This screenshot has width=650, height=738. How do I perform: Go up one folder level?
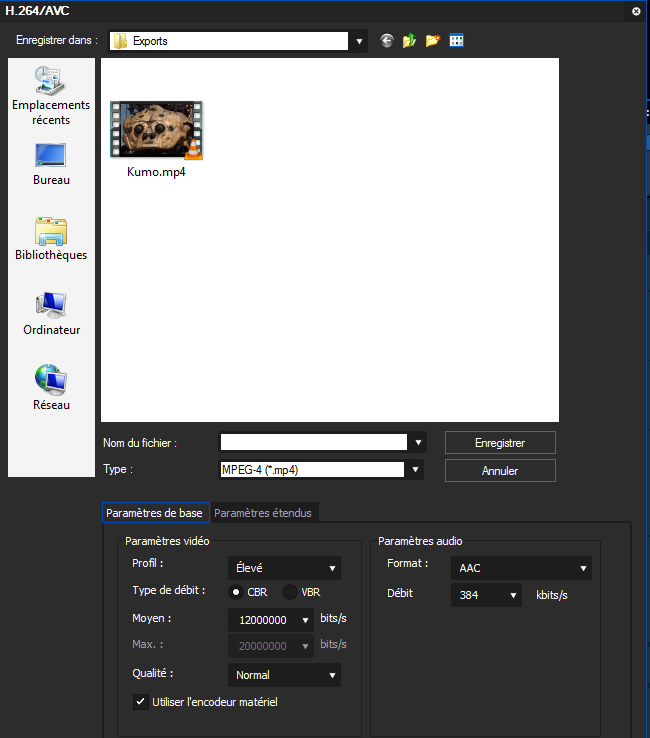point(409,41)
